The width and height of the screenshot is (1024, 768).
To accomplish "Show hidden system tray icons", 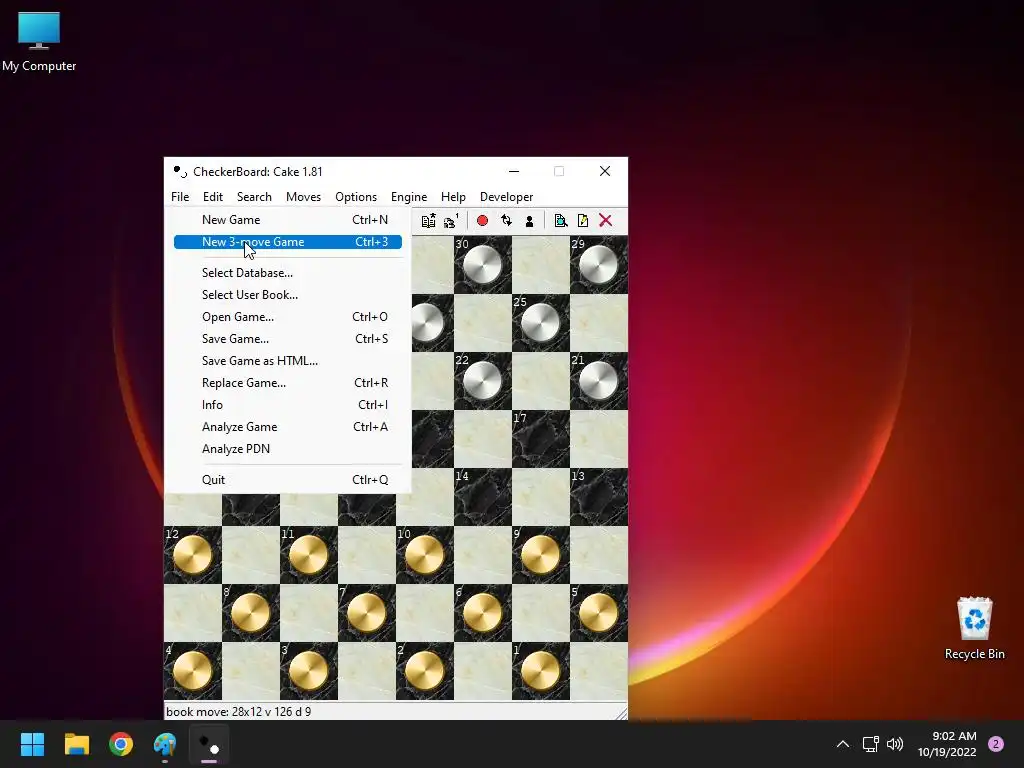I will tap(843, 744).
